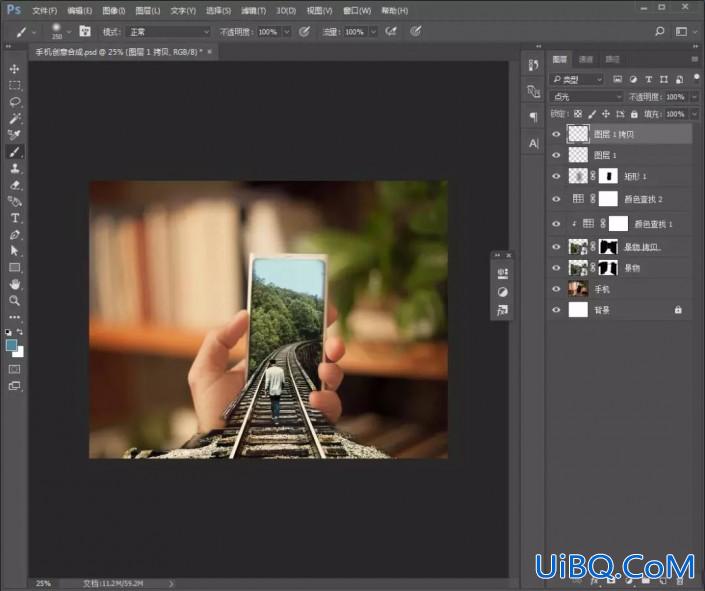Select the Lasso tool
The height and width of the screenshot is (591, 705).
coord(14,102)
